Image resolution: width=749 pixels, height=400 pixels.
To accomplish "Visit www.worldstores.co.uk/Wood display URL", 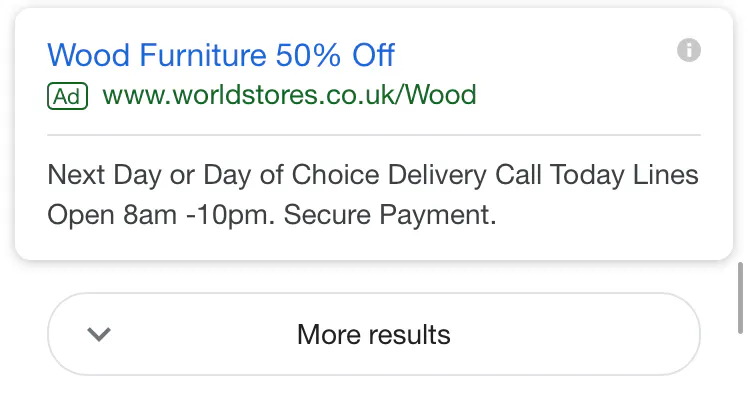I will tap(289, 96).
